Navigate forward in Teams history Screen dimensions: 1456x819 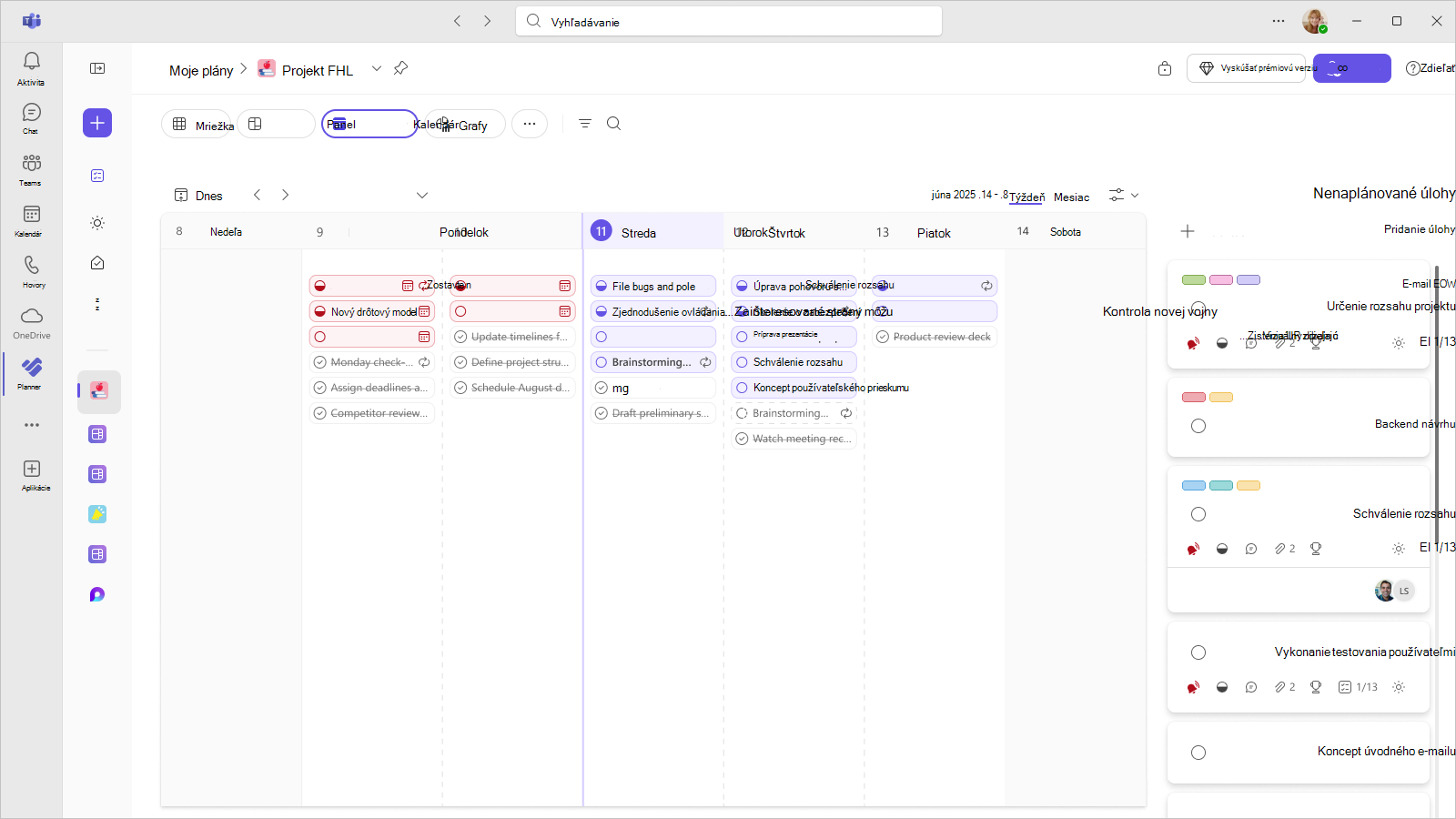[488, 21]
